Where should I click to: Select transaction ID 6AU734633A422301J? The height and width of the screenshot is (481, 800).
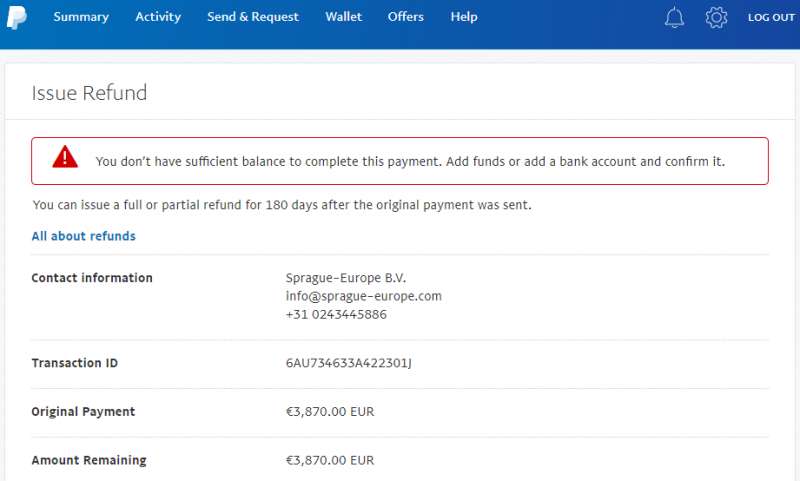(x=348, y=363)
